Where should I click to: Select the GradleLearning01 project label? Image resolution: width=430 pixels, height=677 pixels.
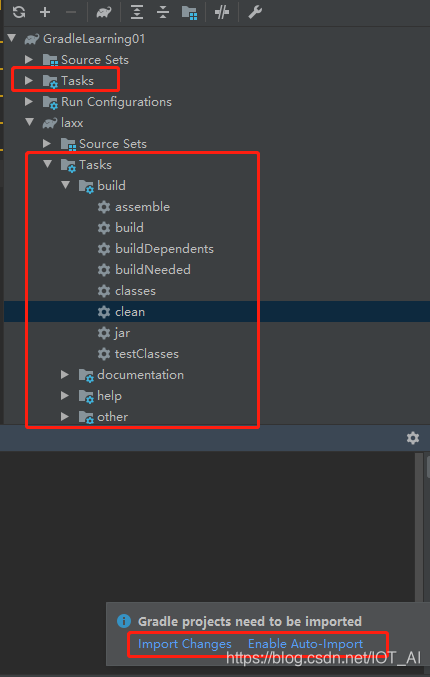coord(94,39)
